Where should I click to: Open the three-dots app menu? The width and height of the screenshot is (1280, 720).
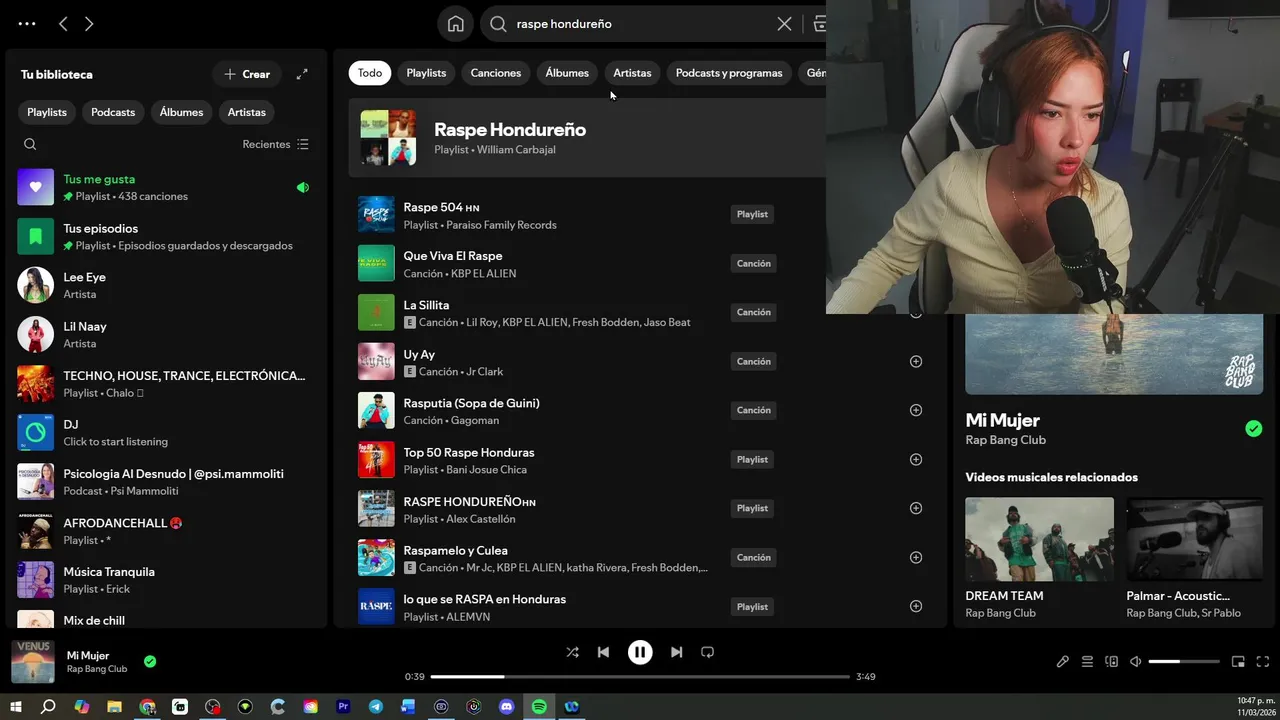(27, 24)
